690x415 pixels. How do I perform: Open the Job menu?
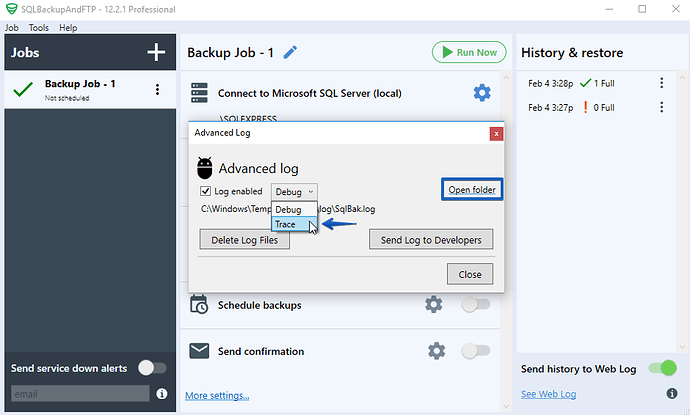tap(11, 27)
